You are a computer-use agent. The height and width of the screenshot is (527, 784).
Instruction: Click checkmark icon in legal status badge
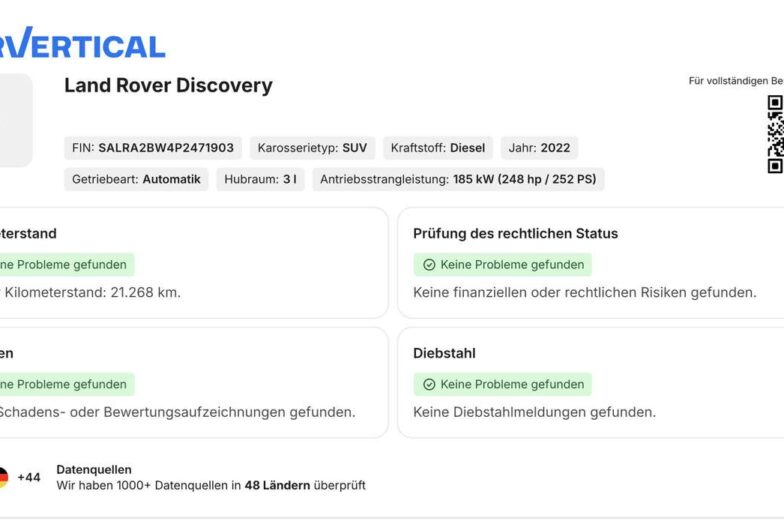429,264
